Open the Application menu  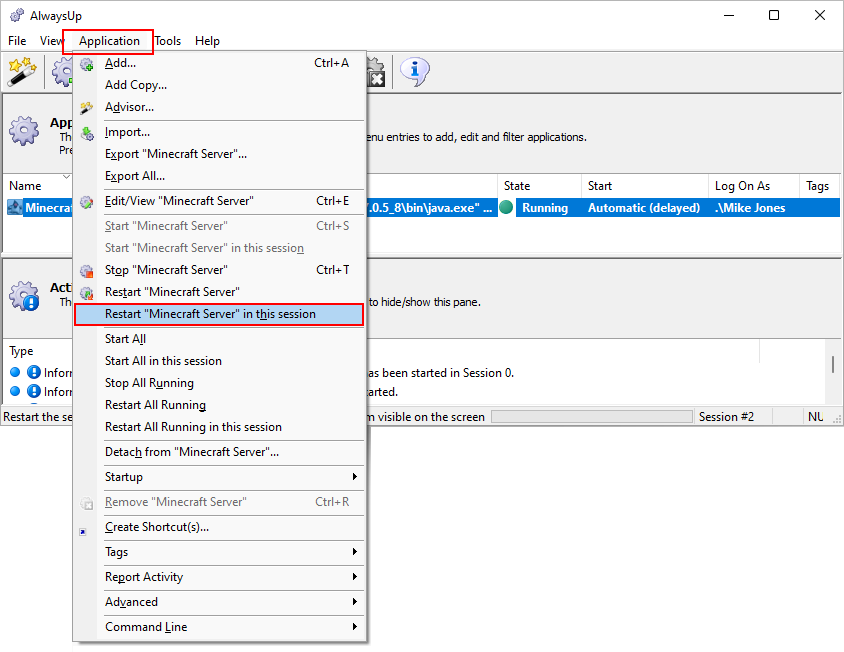pos(109,41)
